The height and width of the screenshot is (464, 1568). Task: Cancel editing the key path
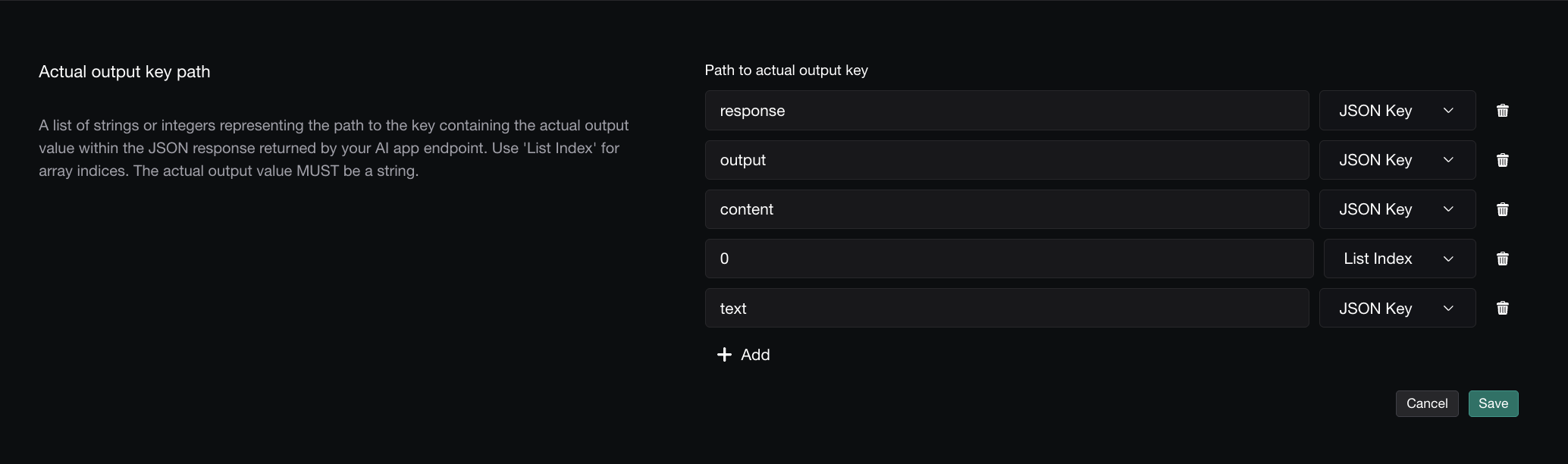1426,403
